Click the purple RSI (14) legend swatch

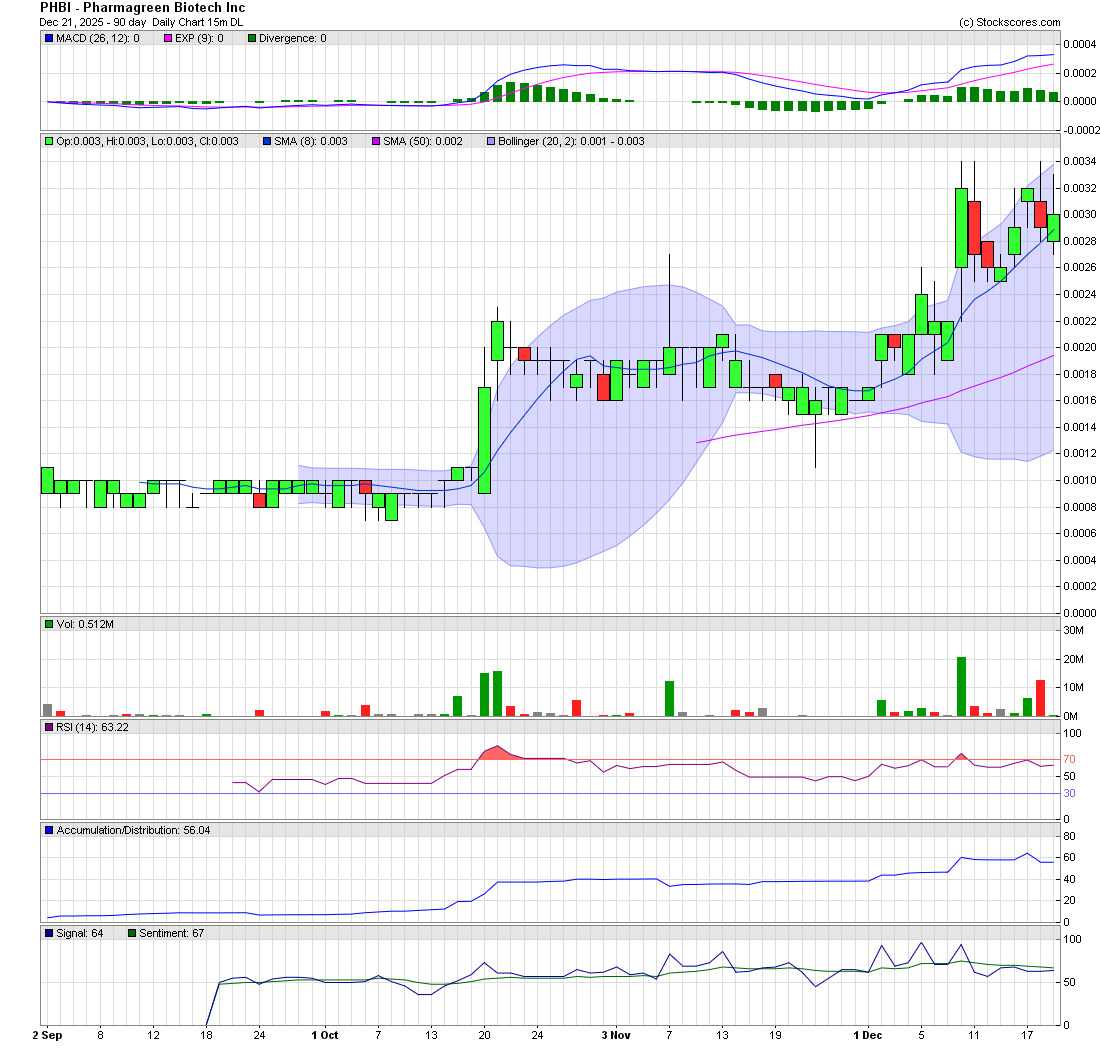point(49,728)
